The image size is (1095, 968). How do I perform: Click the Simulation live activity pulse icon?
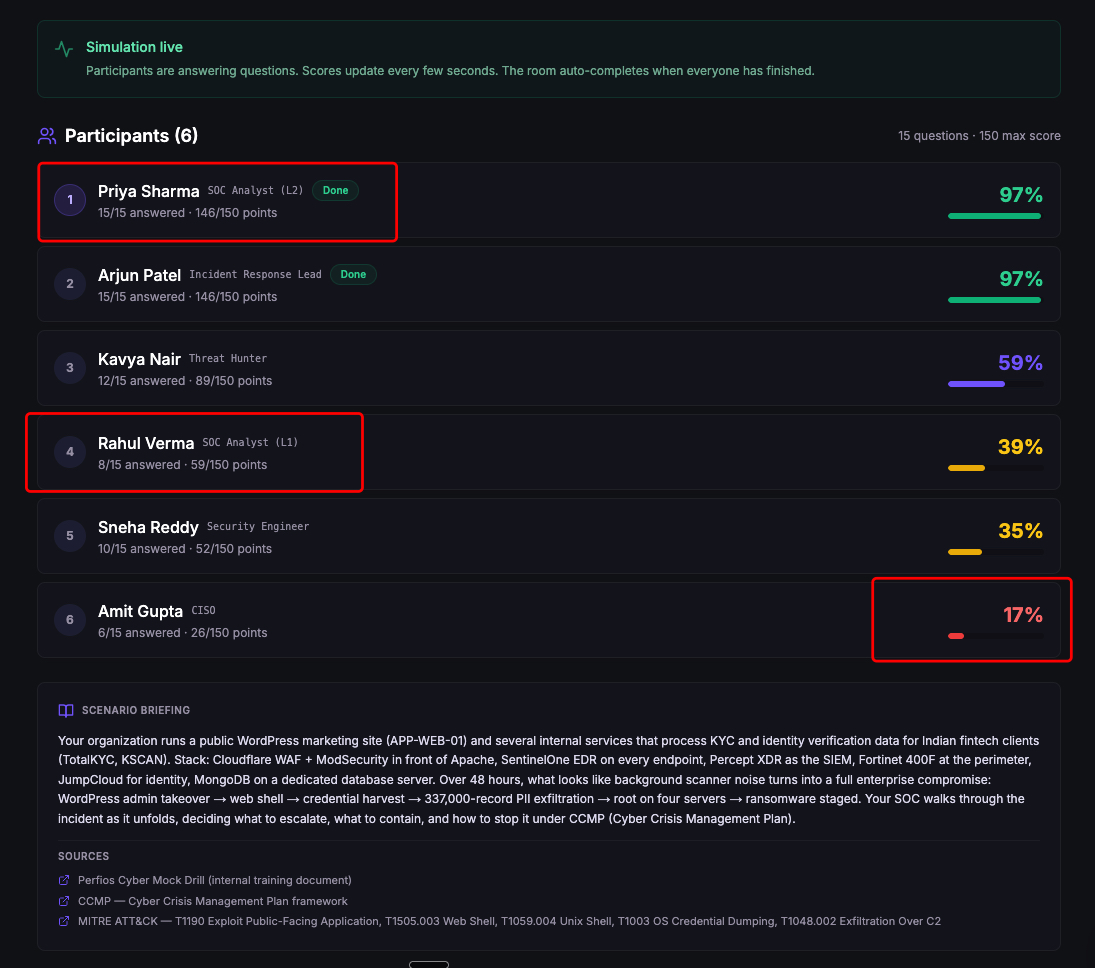(x=61, y=47)
